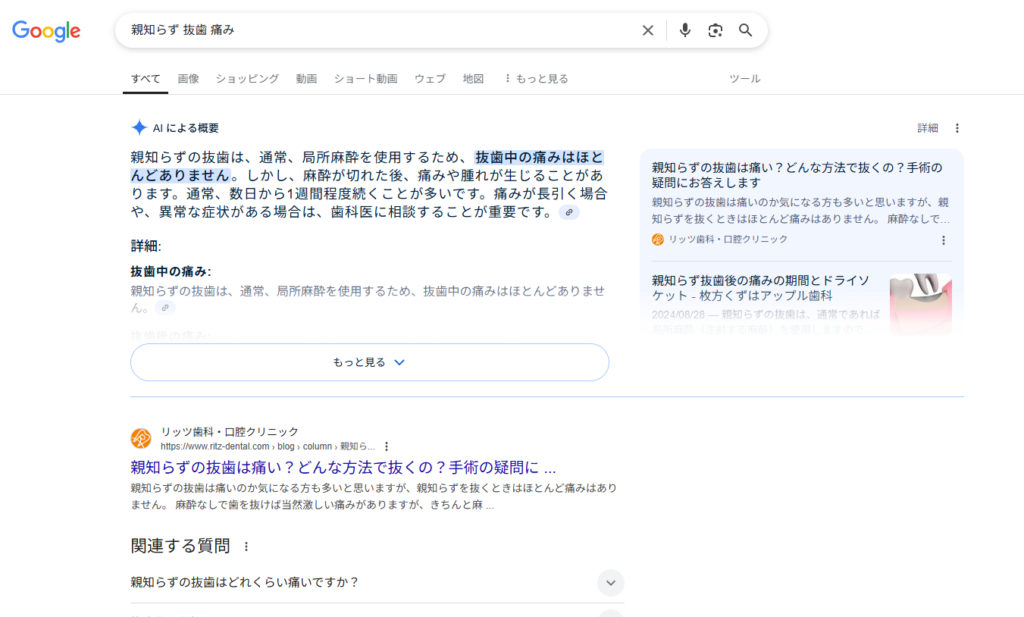Click the source link chip after AI summary paragraph
1024x617 pixels.
click(x=569, y=213)
